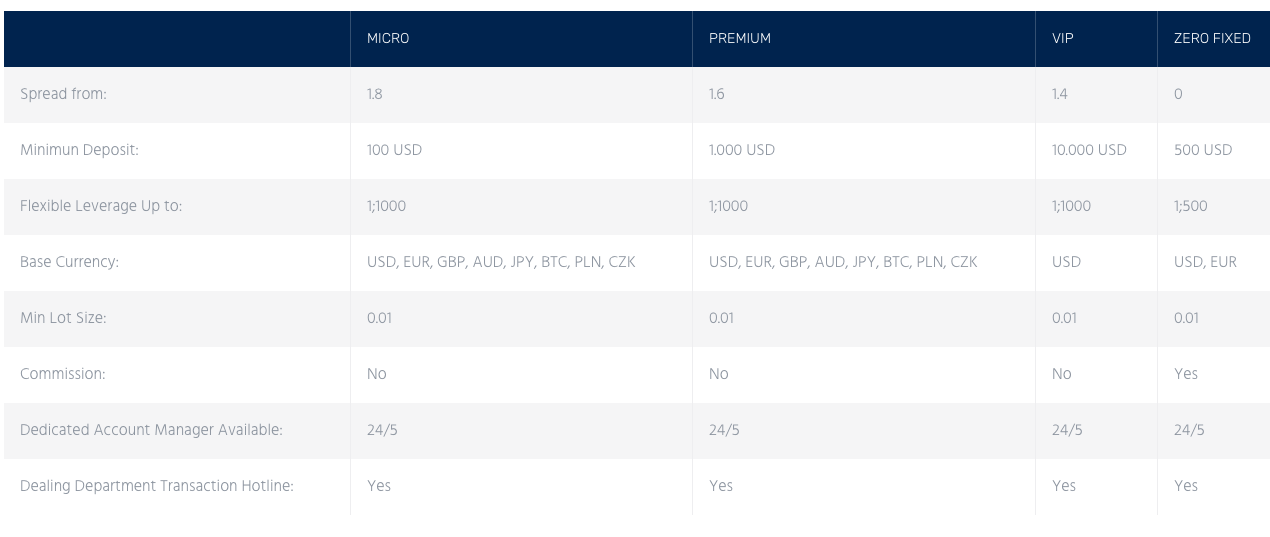Select Dedicated Account Manager Available label
The image size is (1270, 537).
coord(151,431)
